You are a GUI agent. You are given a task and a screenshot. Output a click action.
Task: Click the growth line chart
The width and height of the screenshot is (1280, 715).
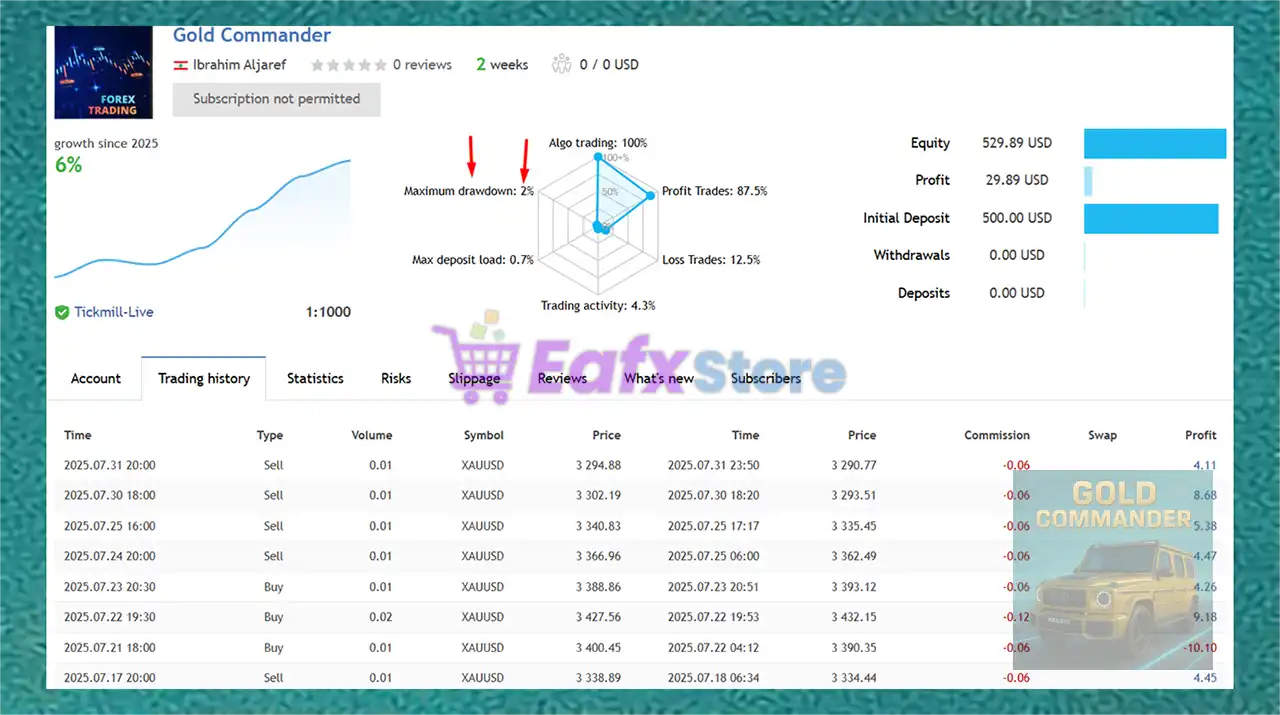point(202,220)
